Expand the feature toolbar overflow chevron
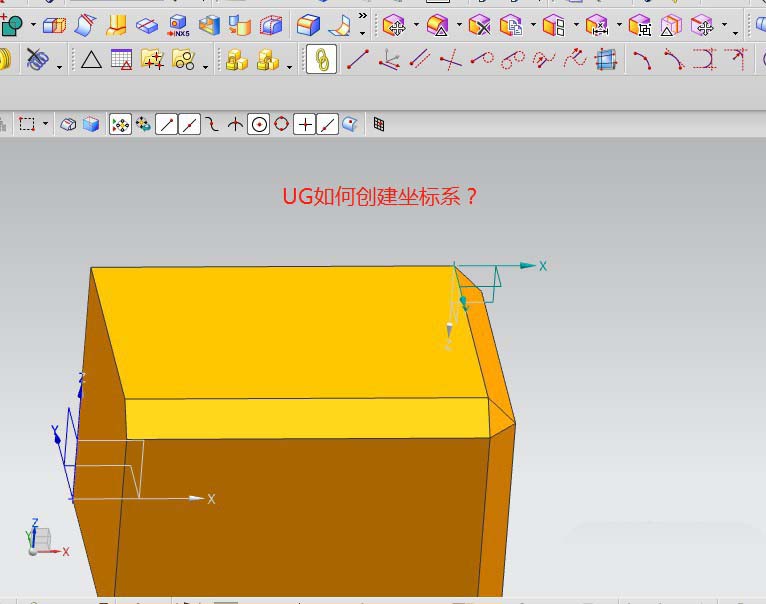Screen dimensions: 766x604 click(362, 16)
